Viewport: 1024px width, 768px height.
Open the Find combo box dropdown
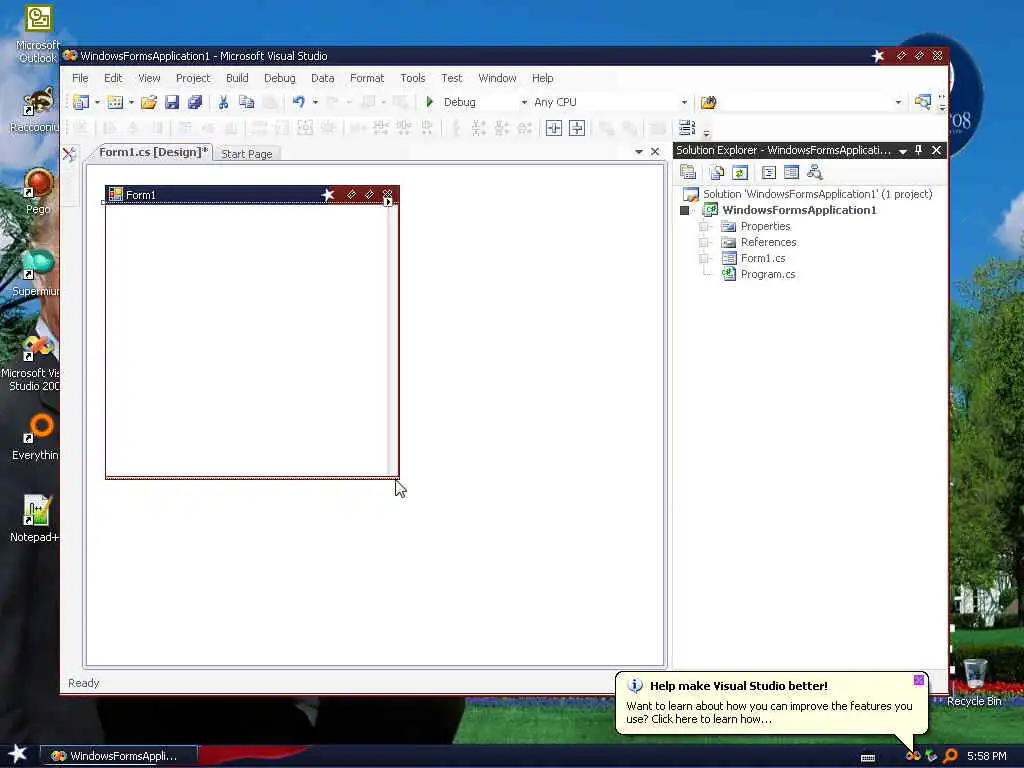click(898, 103)
